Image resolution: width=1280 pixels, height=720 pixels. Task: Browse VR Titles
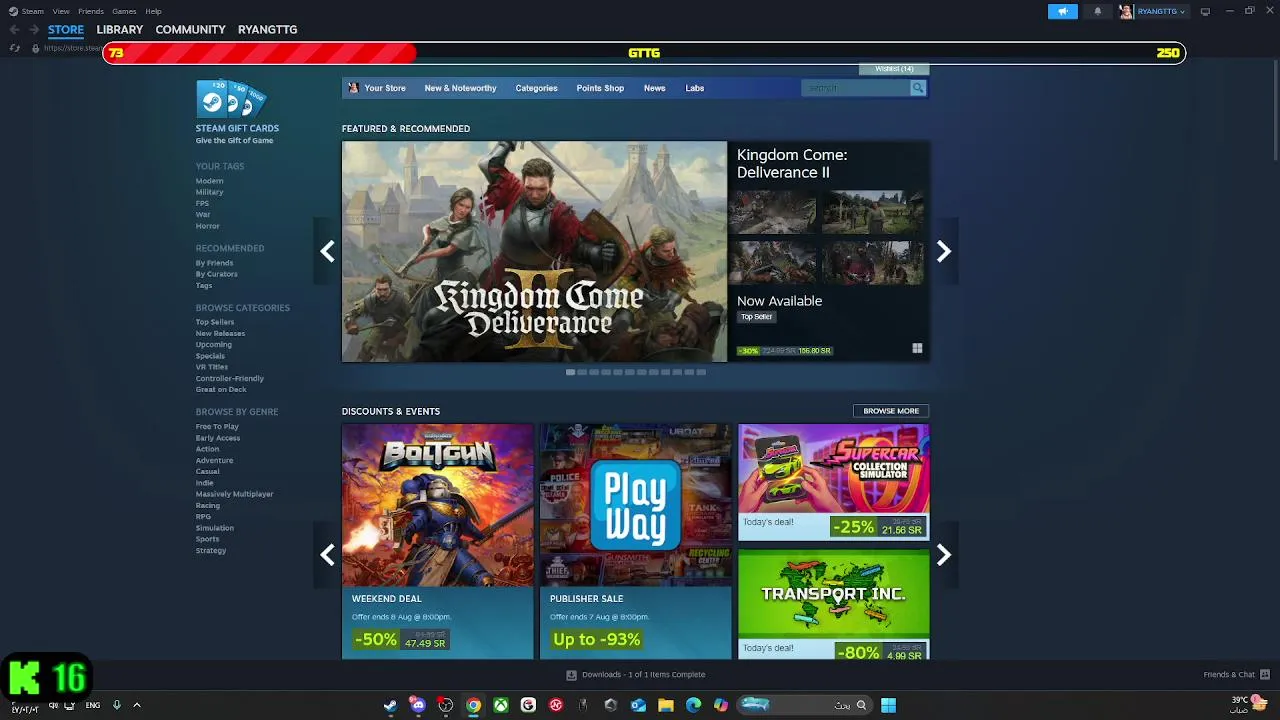[211, 367]
